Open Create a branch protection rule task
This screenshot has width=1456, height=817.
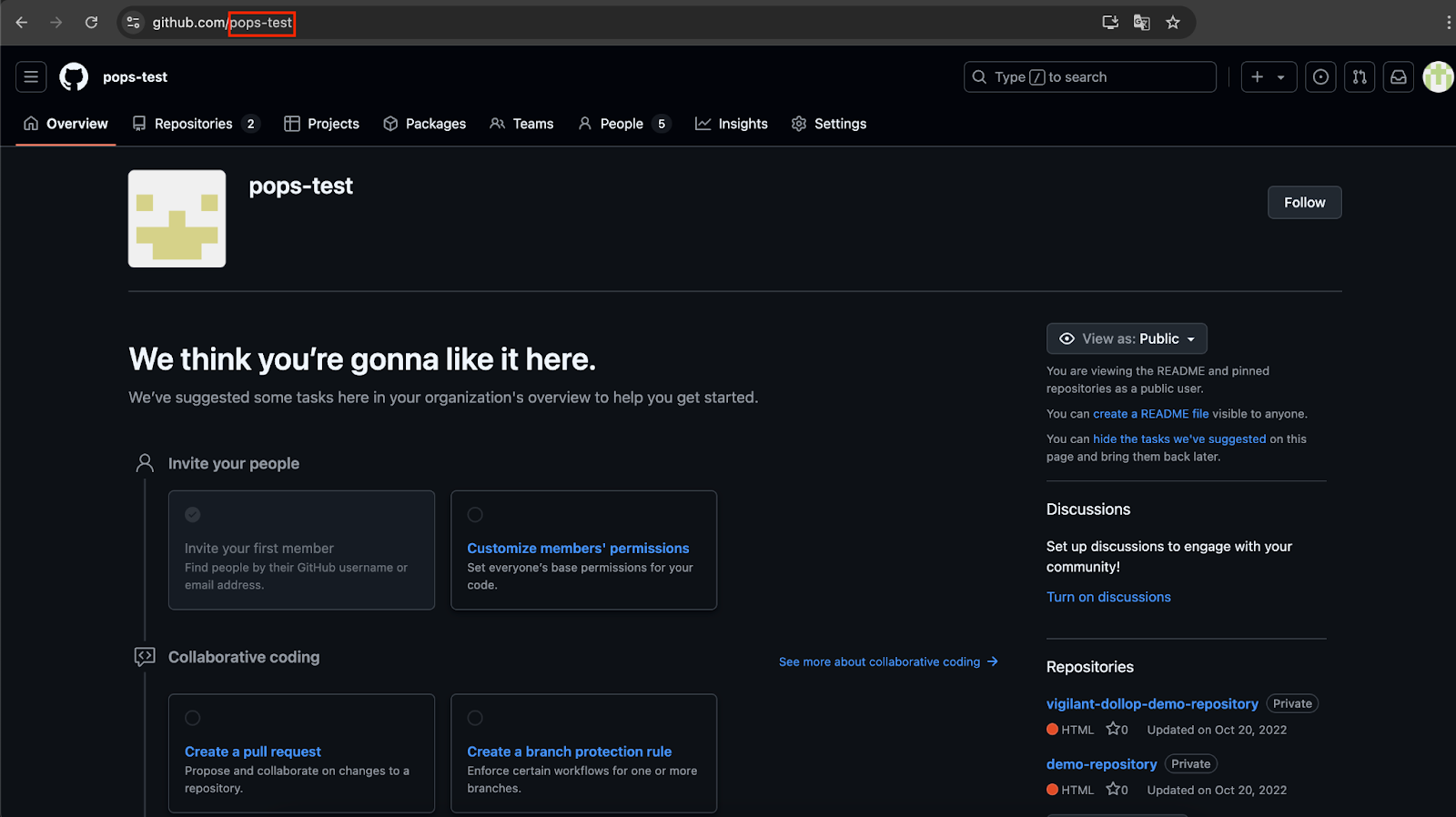[569, 751]
